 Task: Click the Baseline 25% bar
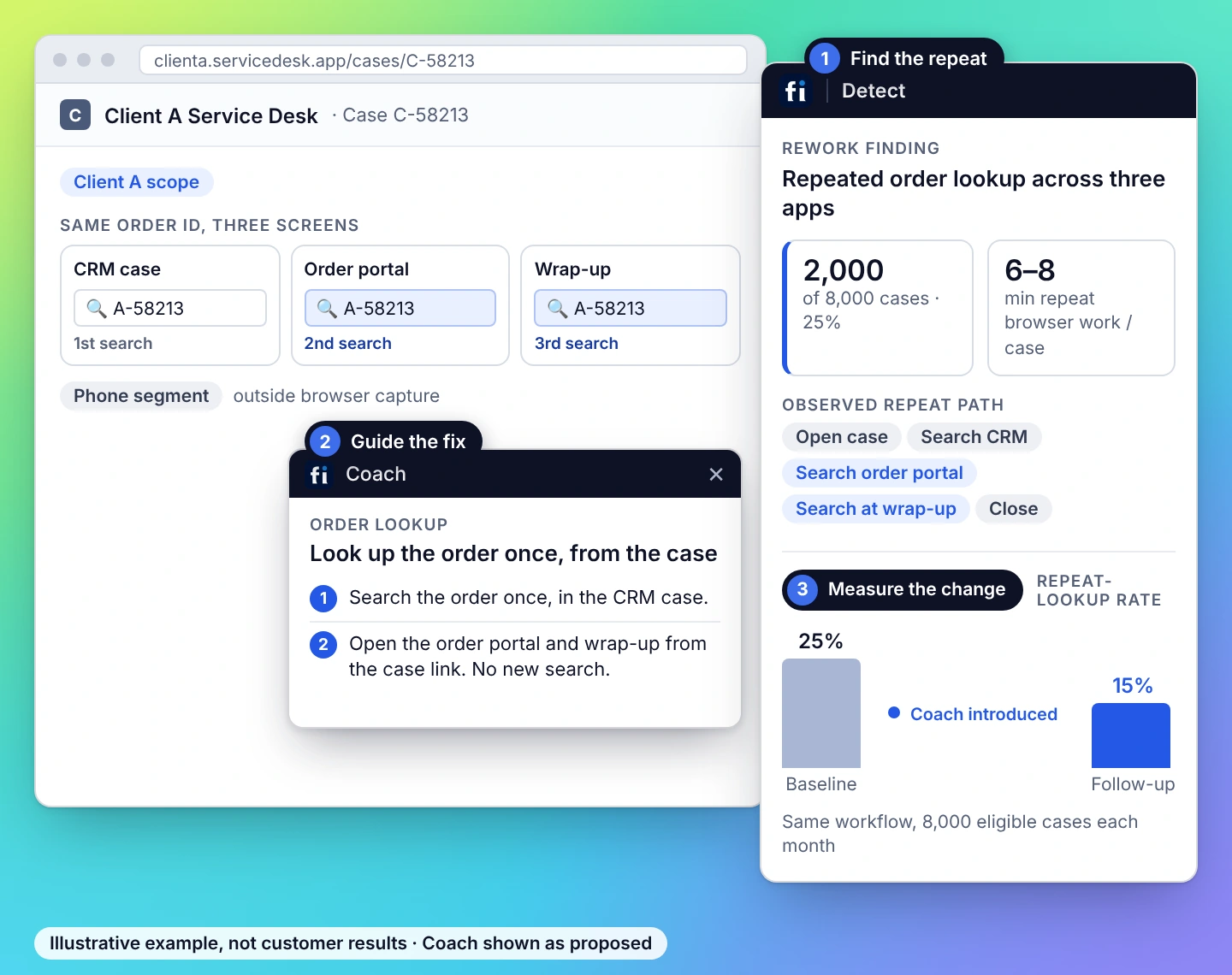coord(821,713)
